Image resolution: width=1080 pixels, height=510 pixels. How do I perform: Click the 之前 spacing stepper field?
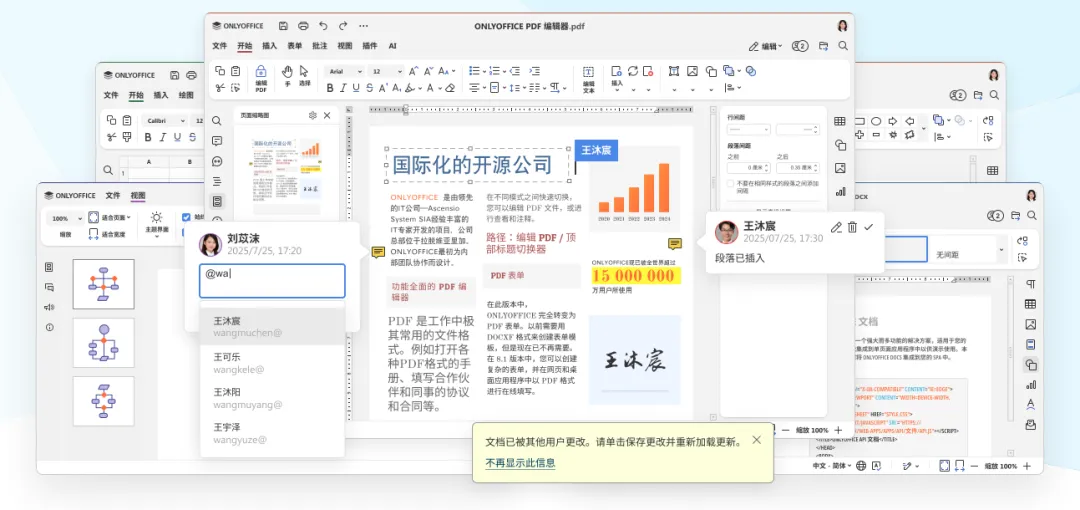tap(749, 168)
